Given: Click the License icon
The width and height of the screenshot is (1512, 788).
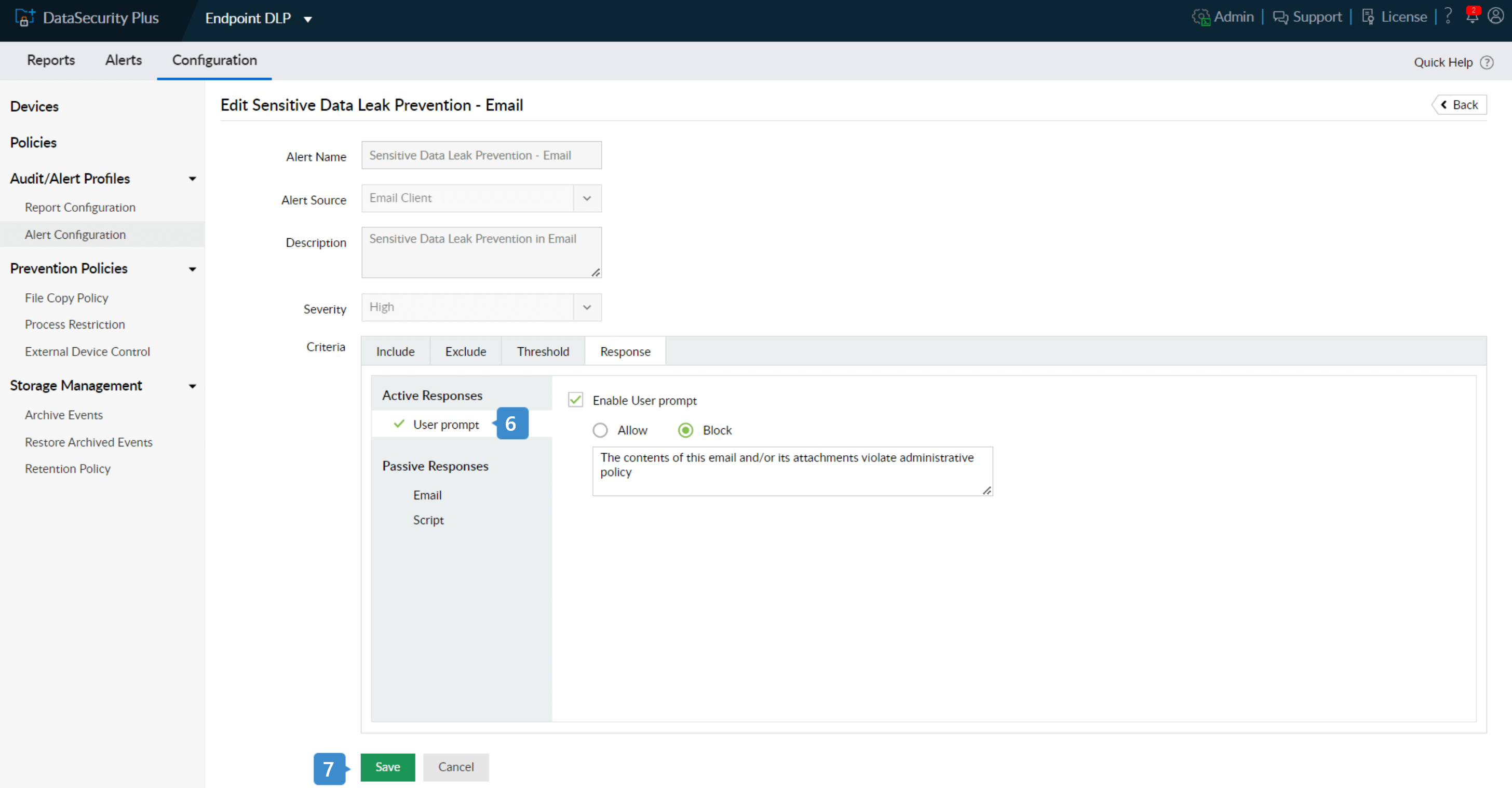Looking at the screenshot, I should (x=1368, y=17).
